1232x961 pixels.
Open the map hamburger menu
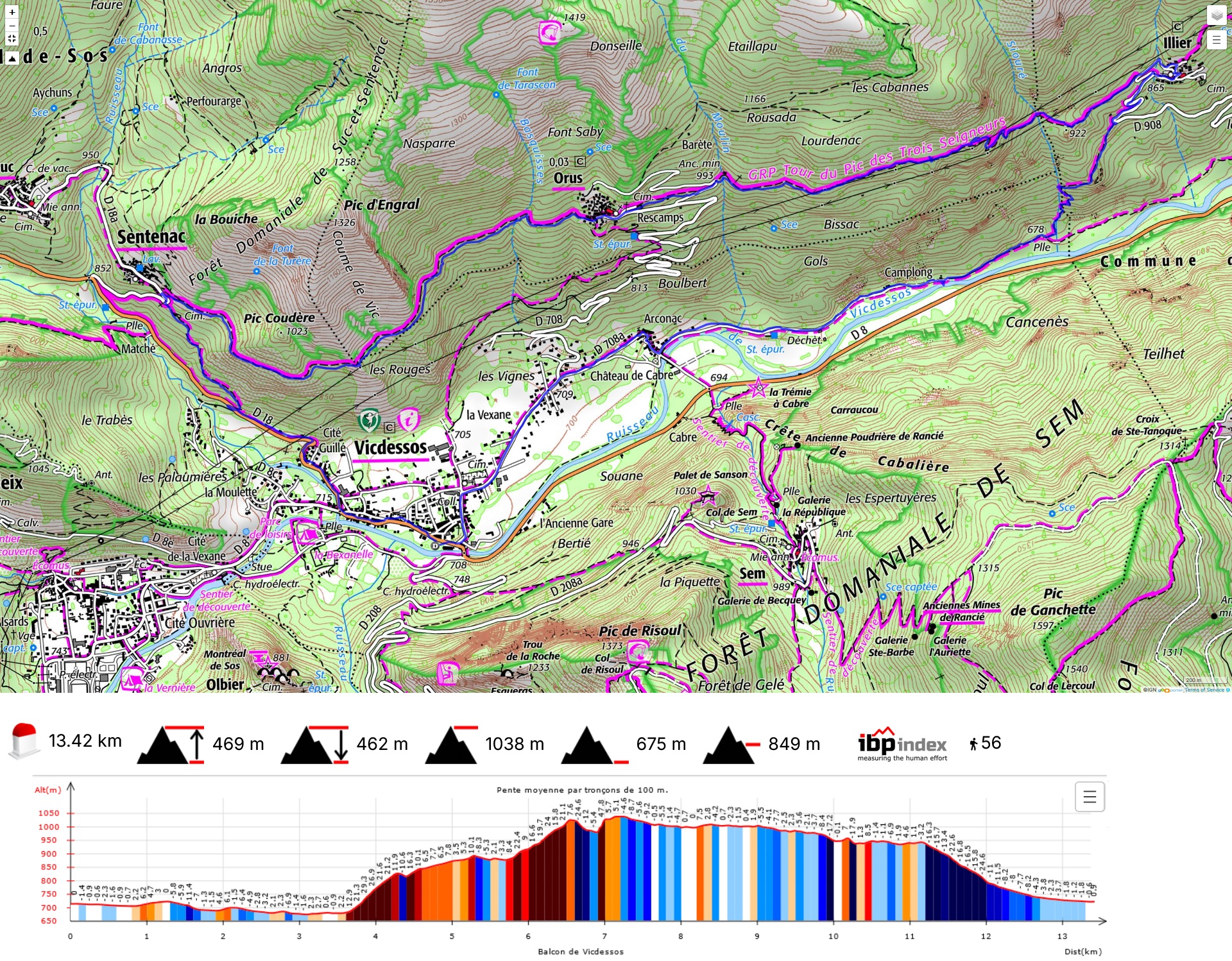pyautogui.click(x=1216, y=40)
